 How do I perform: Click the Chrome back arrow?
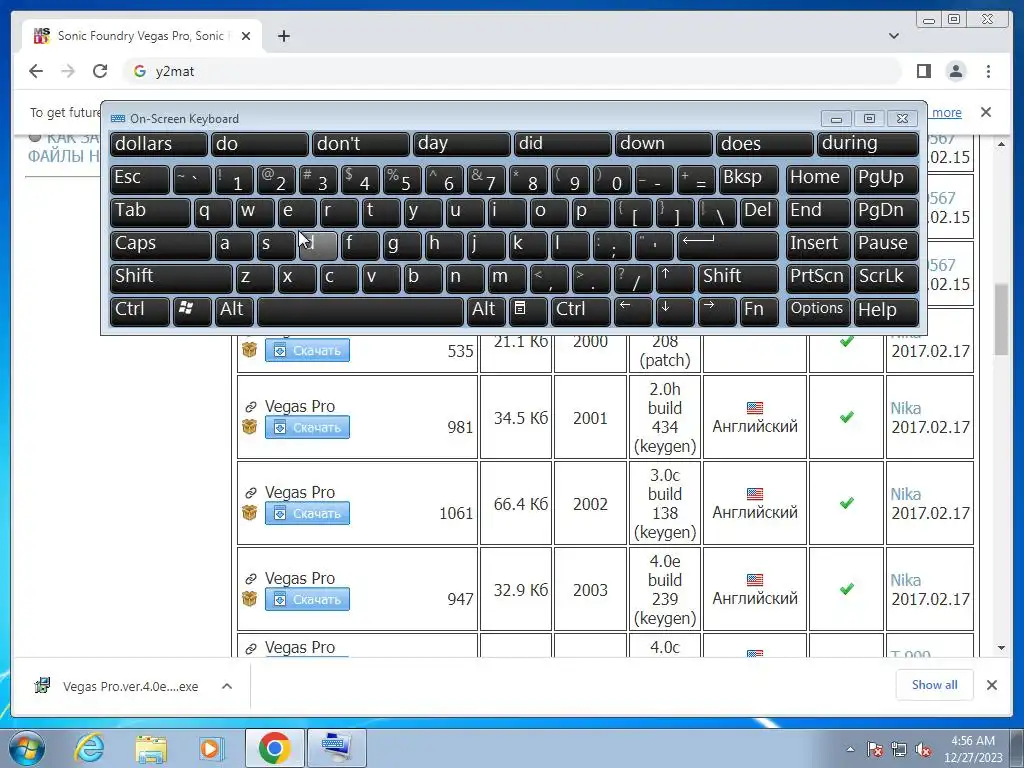pyautogui.click(x=36, y=71)
